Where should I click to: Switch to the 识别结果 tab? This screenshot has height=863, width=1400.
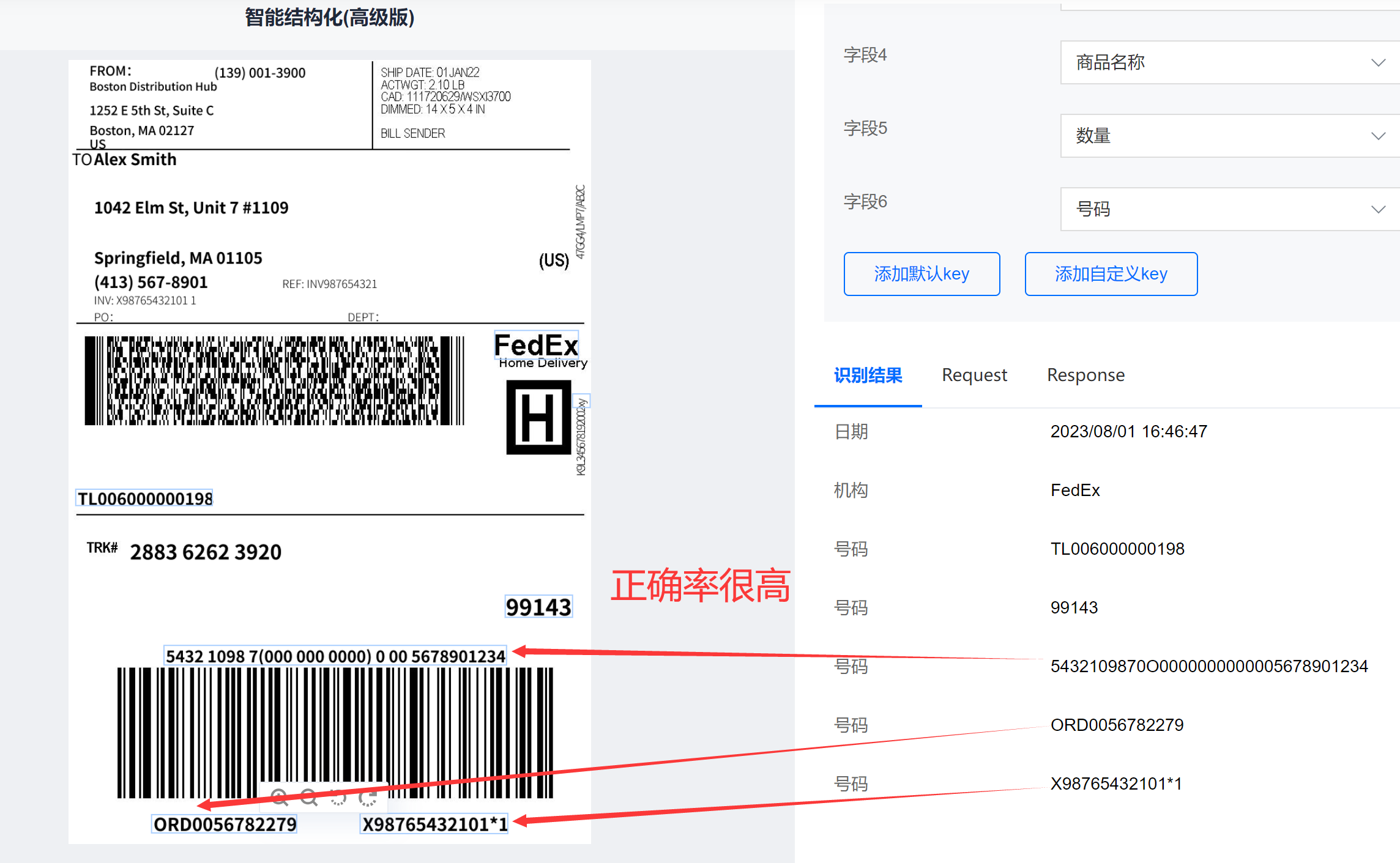[868, 375]
